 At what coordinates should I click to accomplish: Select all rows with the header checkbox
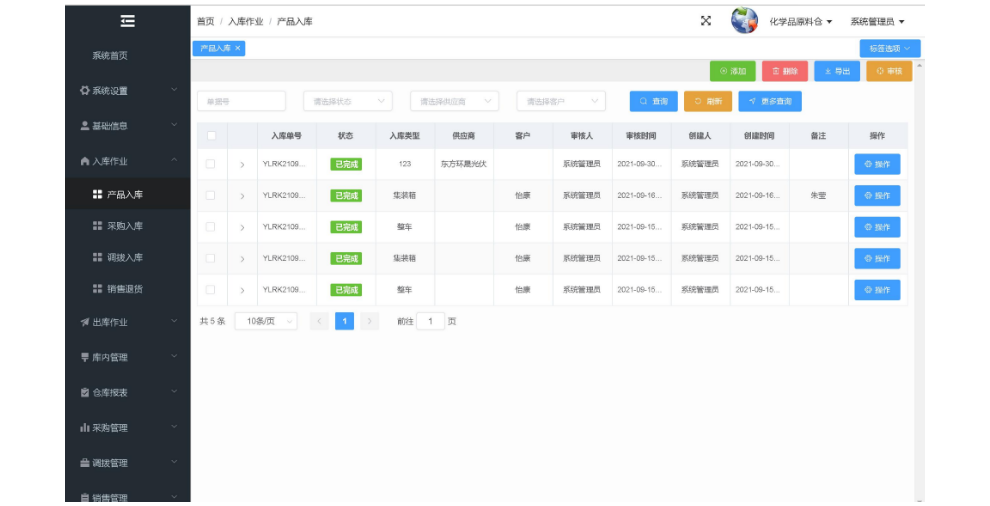click(x=212, y=136)
